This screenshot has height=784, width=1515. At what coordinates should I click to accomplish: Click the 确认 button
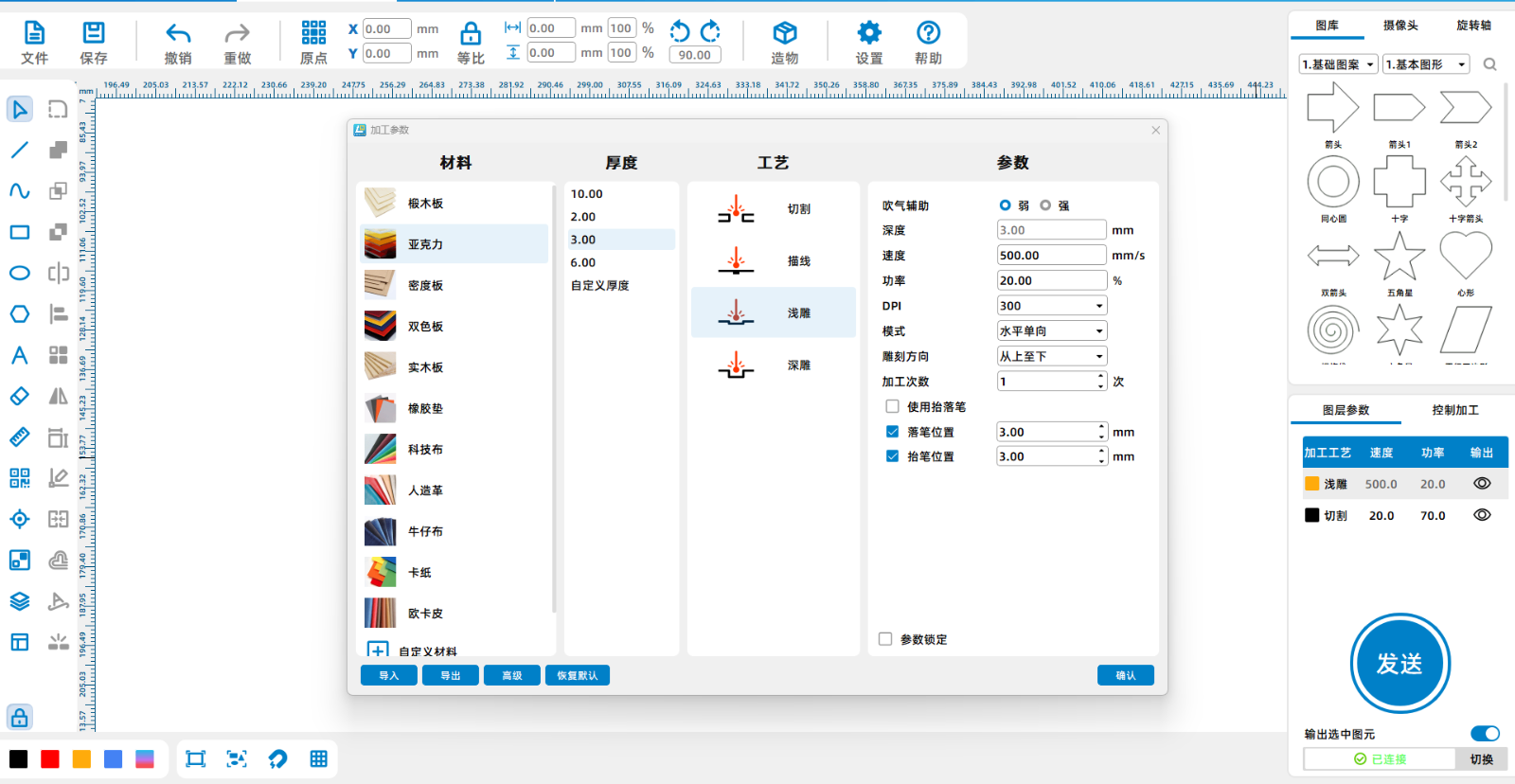pos(1125,675)
